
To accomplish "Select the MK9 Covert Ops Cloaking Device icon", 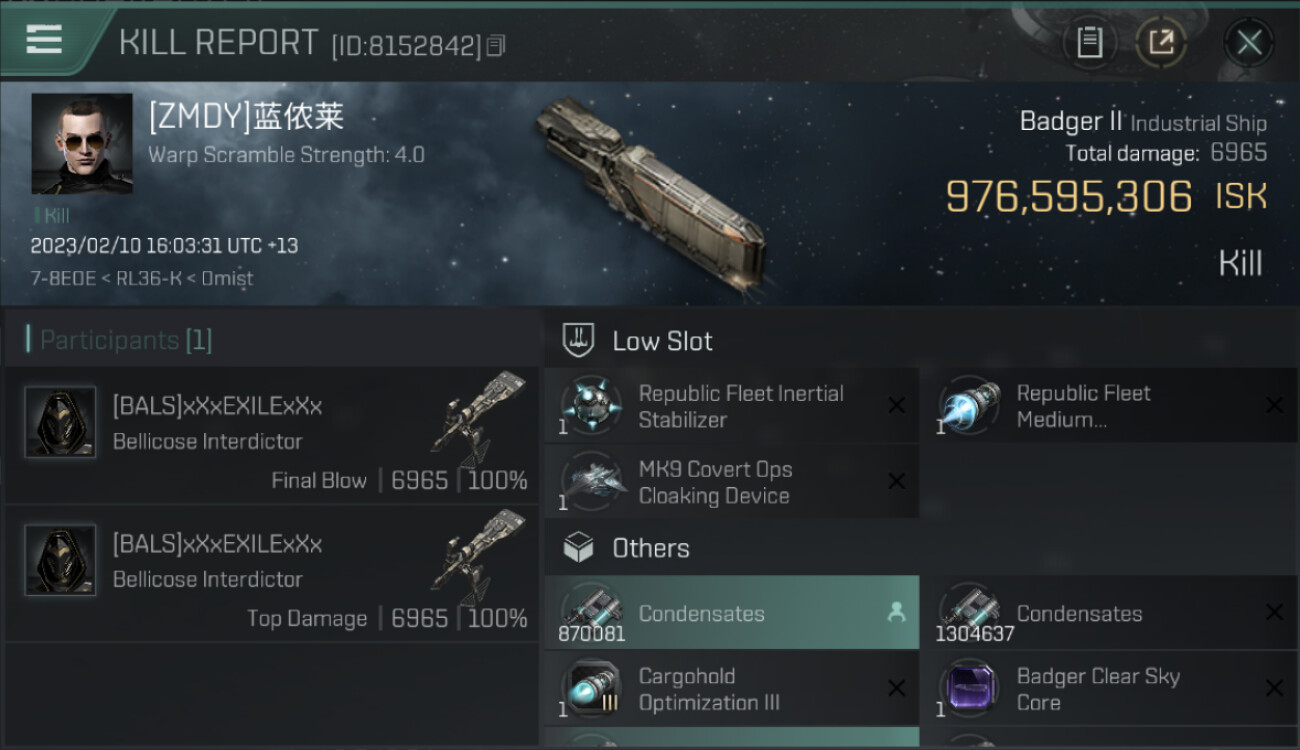I will [x=591, y=482].
